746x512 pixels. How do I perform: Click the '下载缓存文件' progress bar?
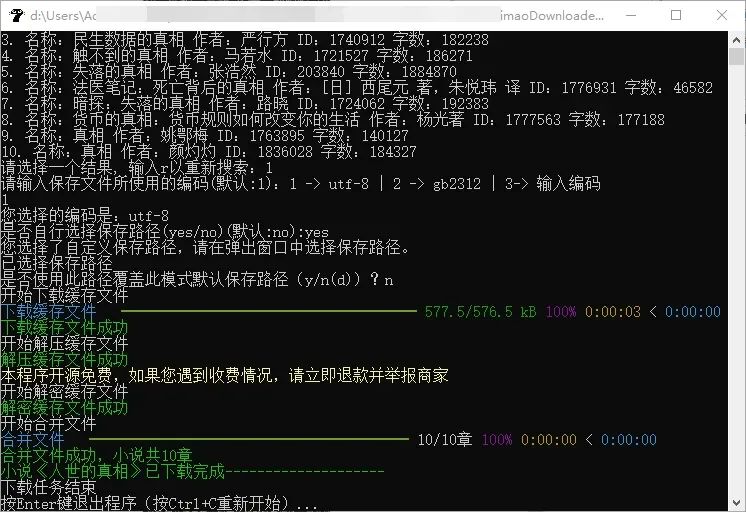[269, 311]
